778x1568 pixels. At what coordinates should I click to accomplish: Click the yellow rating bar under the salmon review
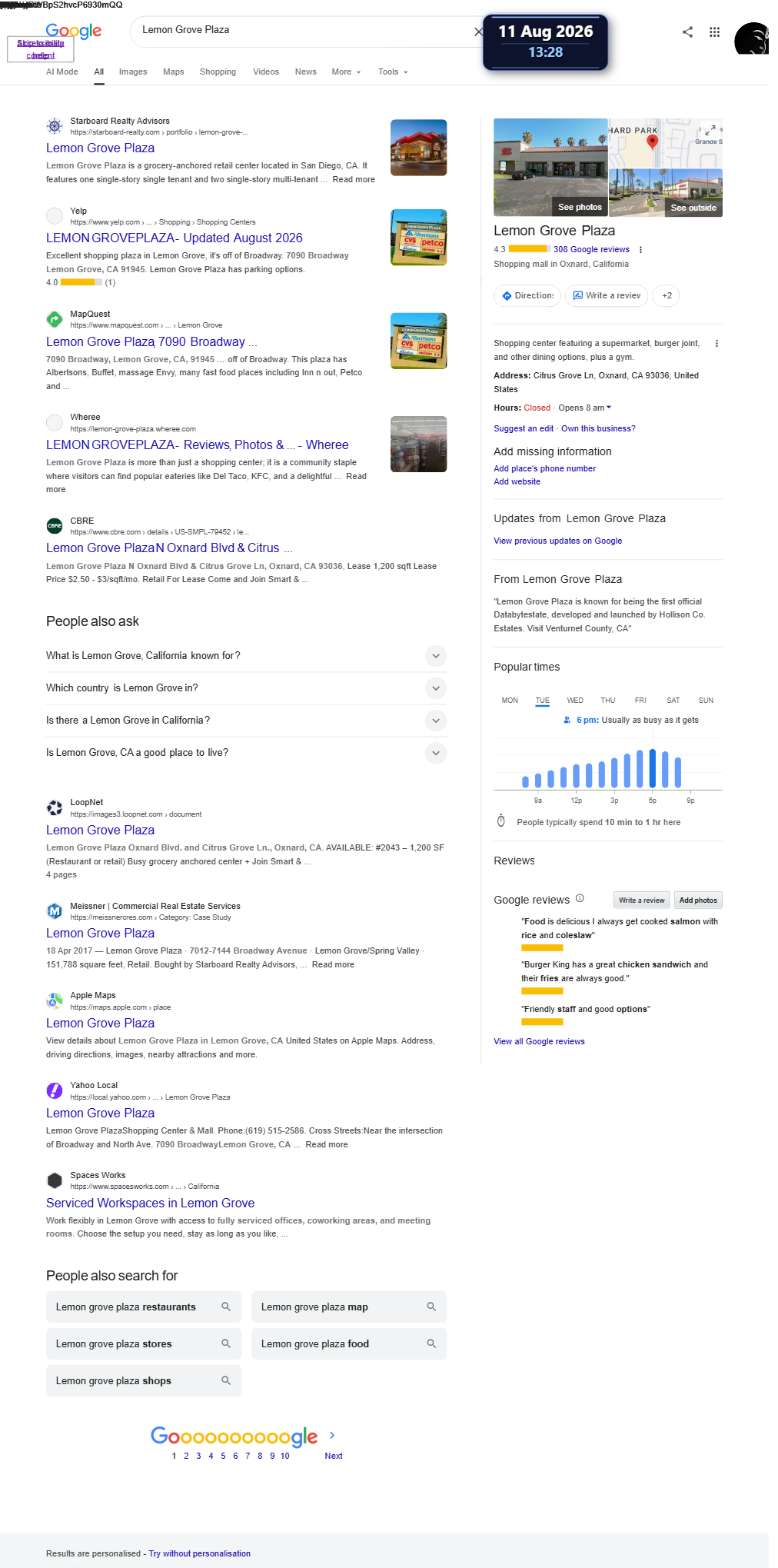[x=542, y=948]
